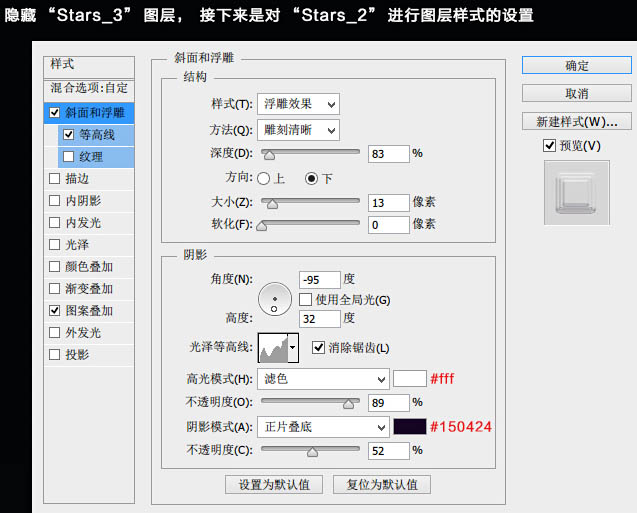
Task: Expand the 光泽等高线 contour picker arrow
Action: pyautogui.click(x=293, y=348)
